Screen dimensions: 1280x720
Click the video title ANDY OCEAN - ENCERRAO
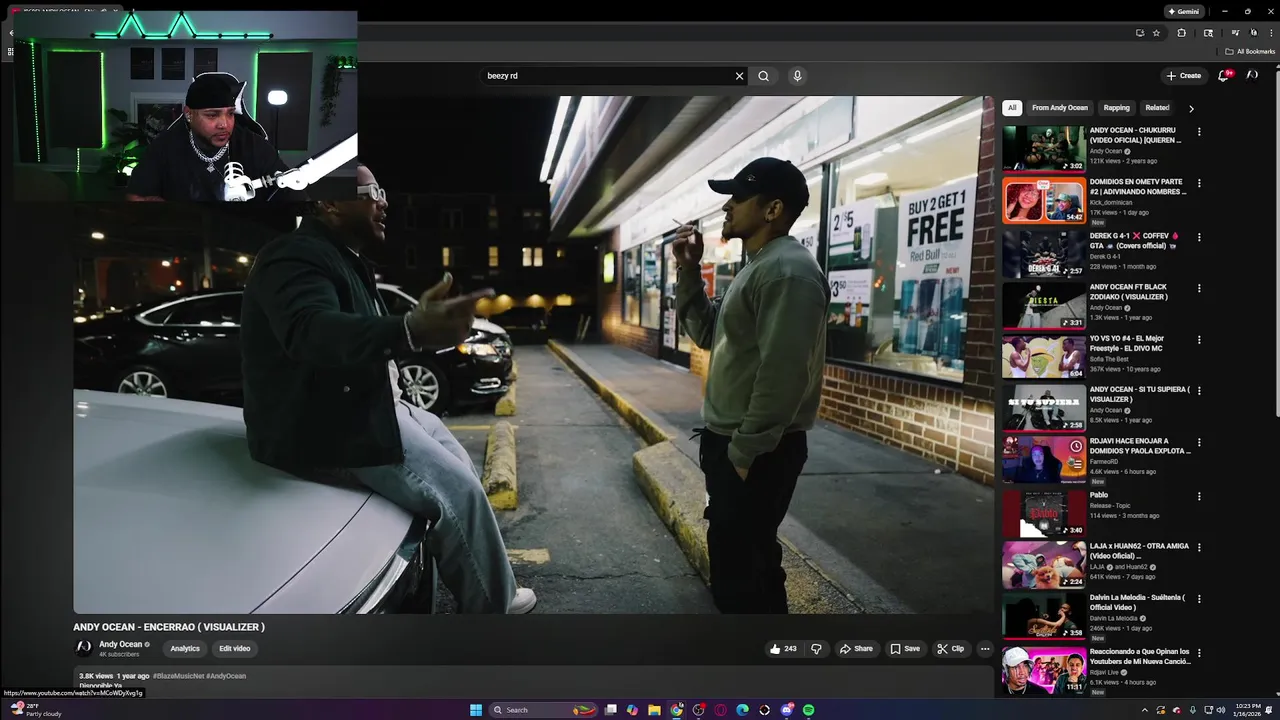pyautogui.click(x=169, y=627)
